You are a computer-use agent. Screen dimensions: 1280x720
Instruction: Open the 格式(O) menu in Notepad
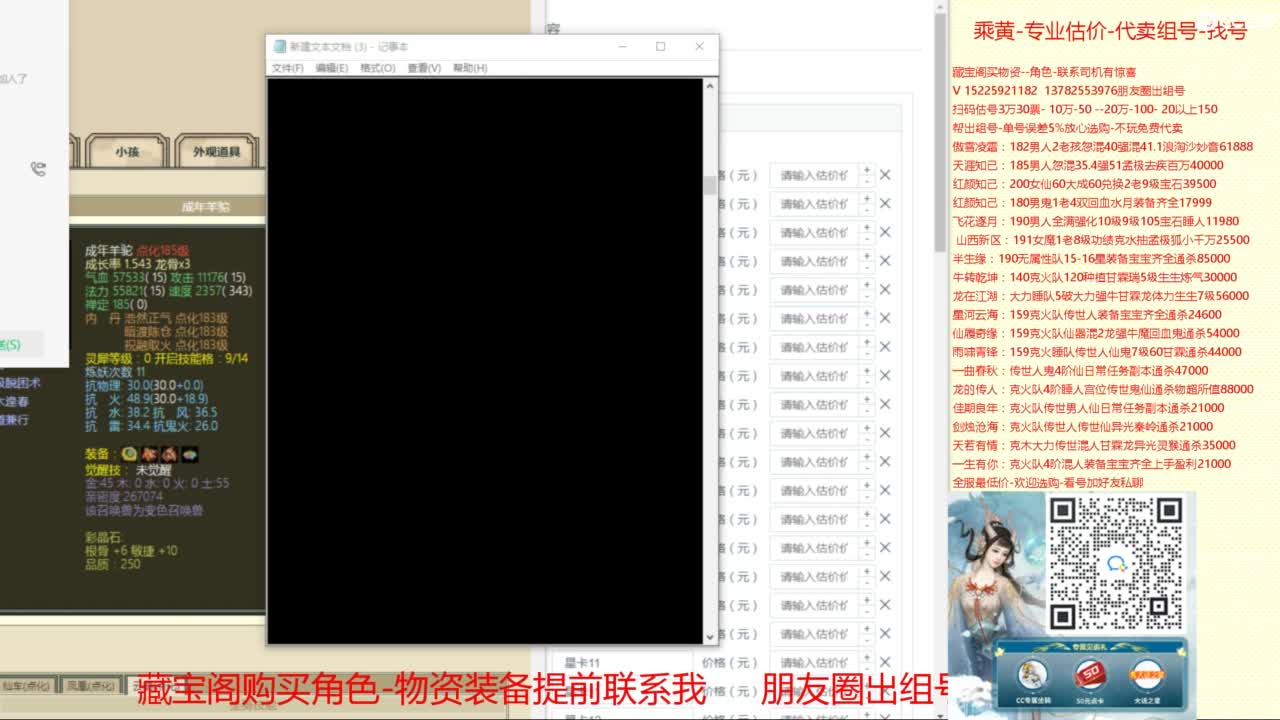pos(377,68)
